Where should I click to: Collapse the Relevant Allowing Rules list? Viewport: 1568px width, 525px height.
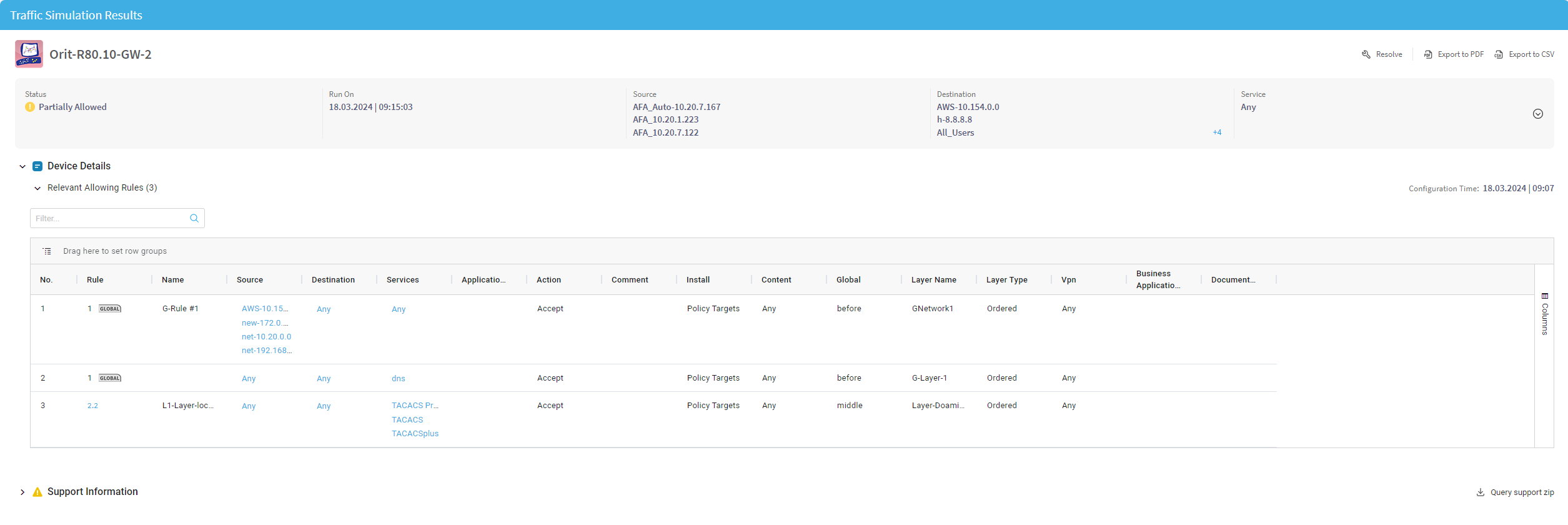click(x=37, y=188)
